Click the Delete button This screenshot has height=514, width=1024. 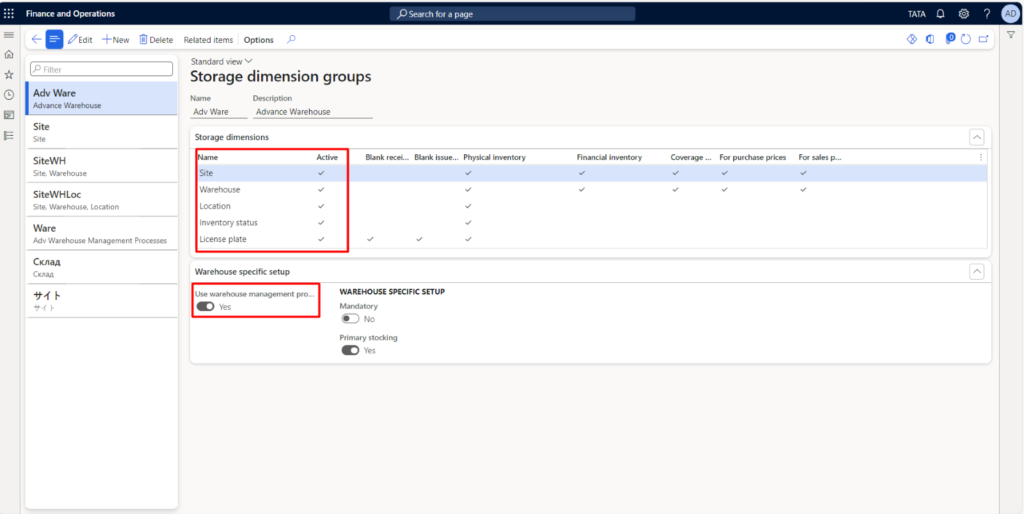point(156,40)
